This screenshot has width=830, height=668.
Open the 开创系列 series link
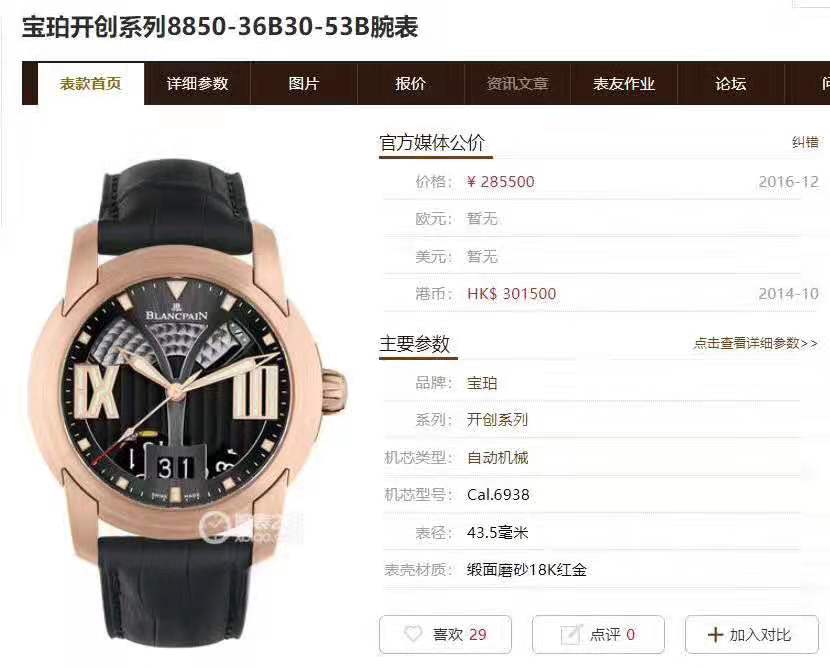point(497,420)
